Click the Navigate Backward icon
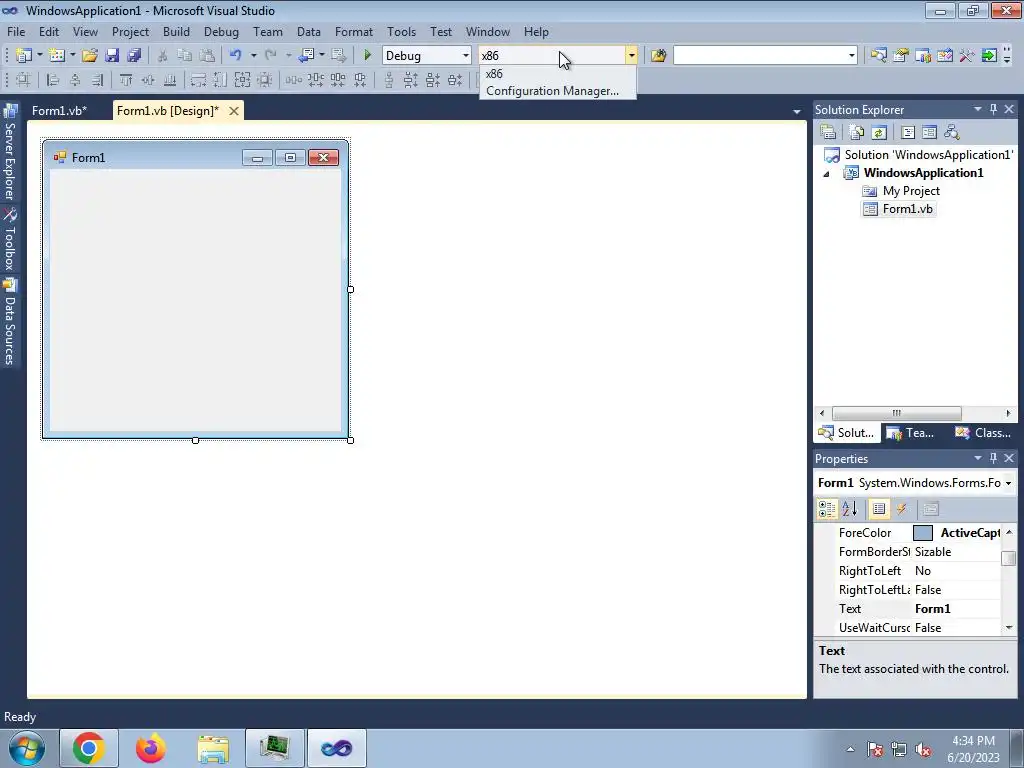The image size is (1024, 768). [x=306, y=56]
